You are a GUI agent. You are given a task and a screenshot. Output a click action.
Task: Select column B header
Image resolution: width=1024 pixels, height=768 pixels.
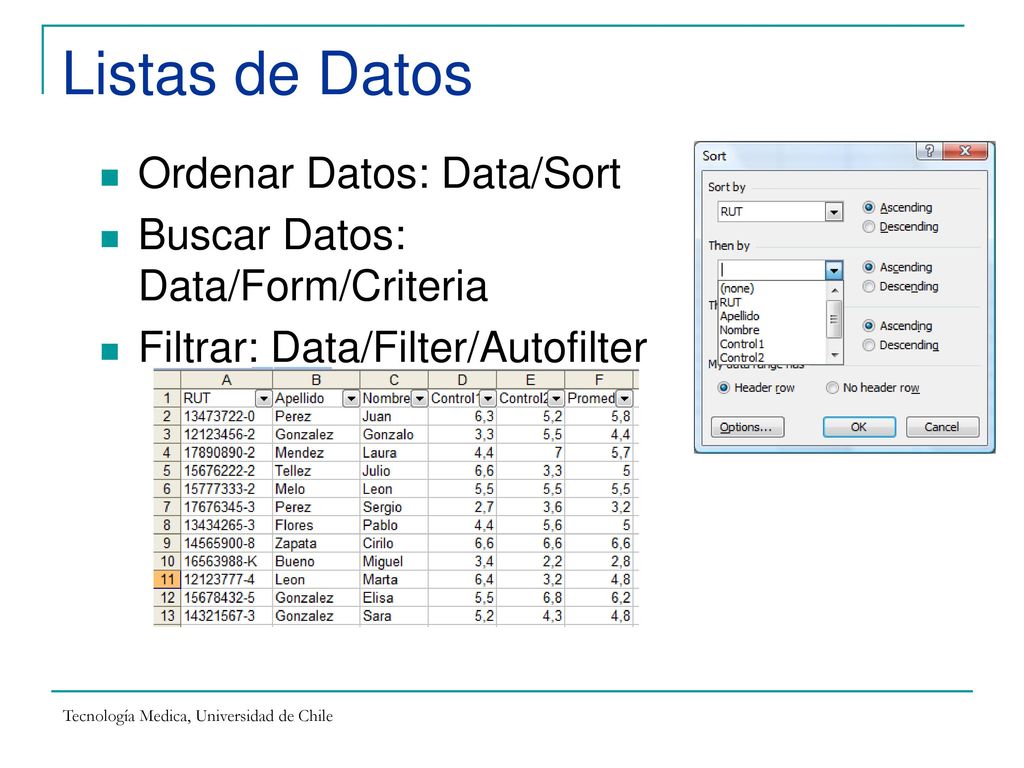(316, 380)
